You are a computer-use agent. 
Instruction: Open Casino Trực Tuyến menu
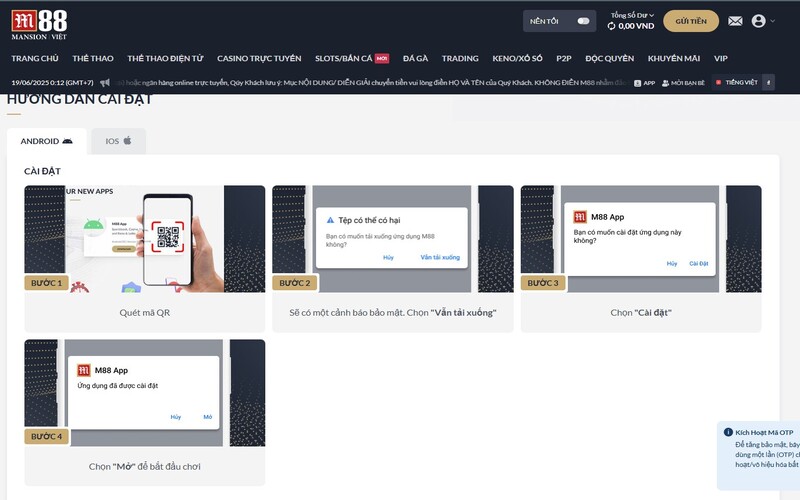point(259,58)
